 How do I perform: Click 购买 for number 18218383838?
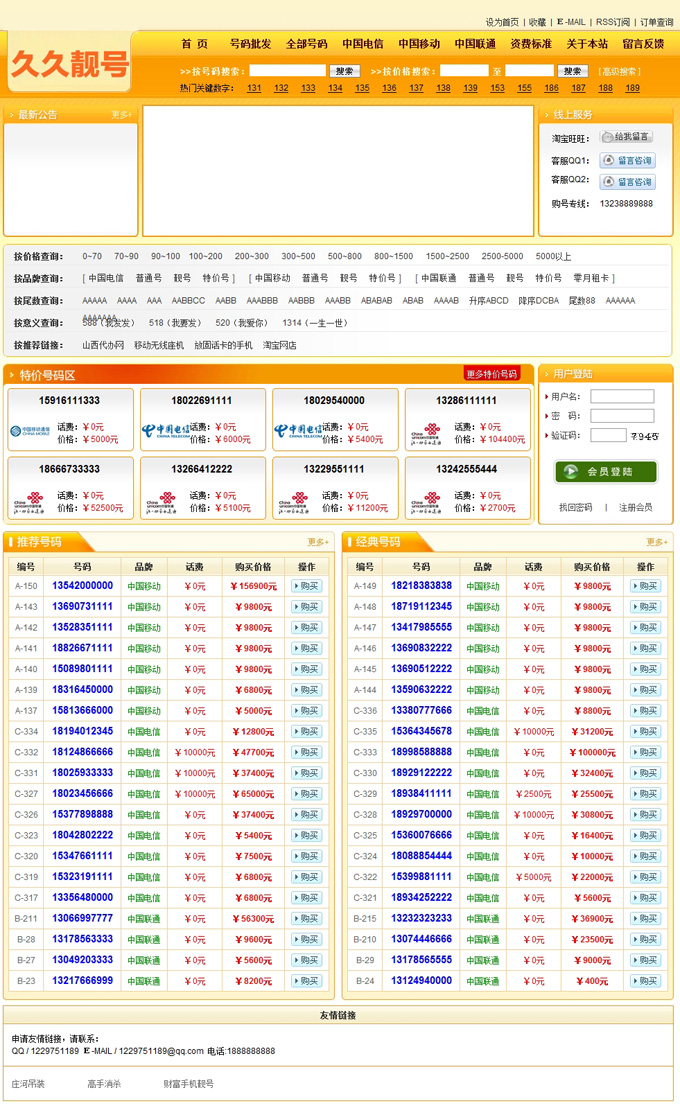(x=645, y=586)
